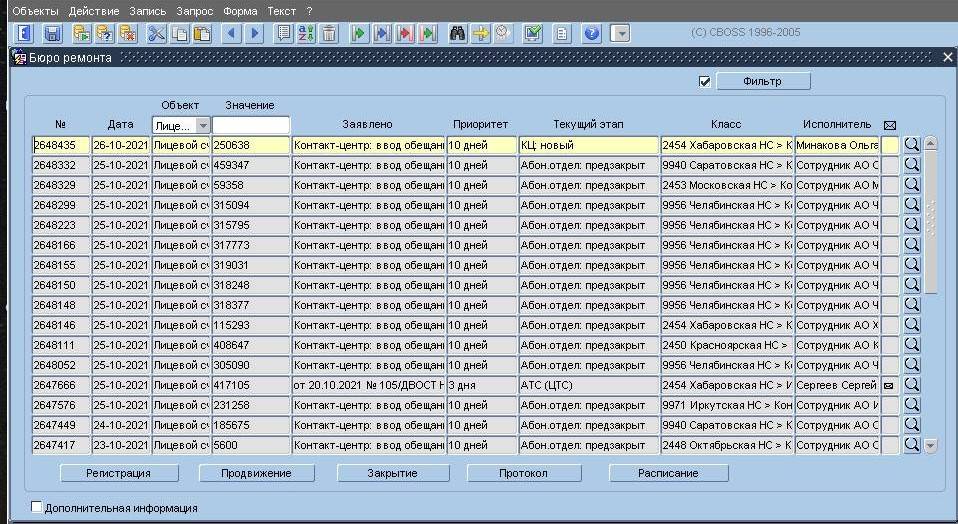Click priority cell 3 дня
The image size is (958, 524).
(x=481, y=385)
